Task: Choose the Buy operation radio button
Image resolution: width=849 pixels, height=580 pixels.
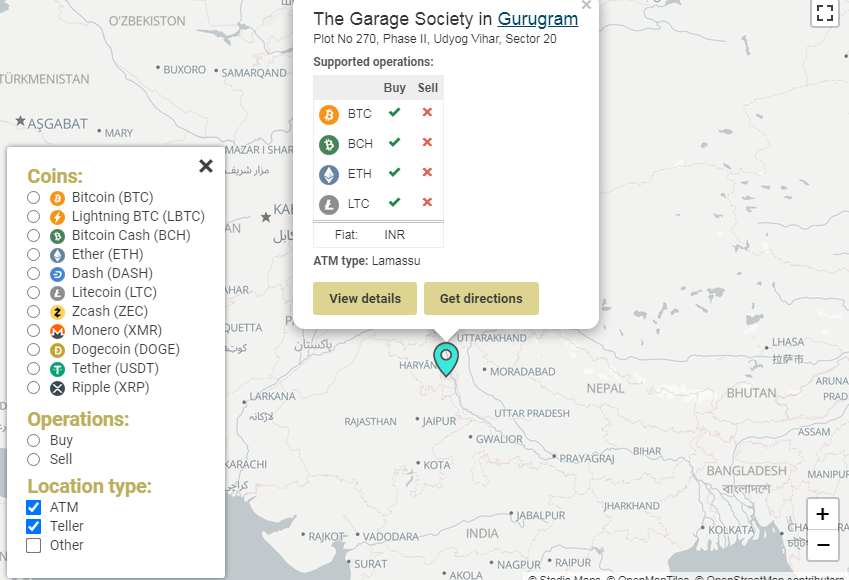Action: (x=34, y=440)
